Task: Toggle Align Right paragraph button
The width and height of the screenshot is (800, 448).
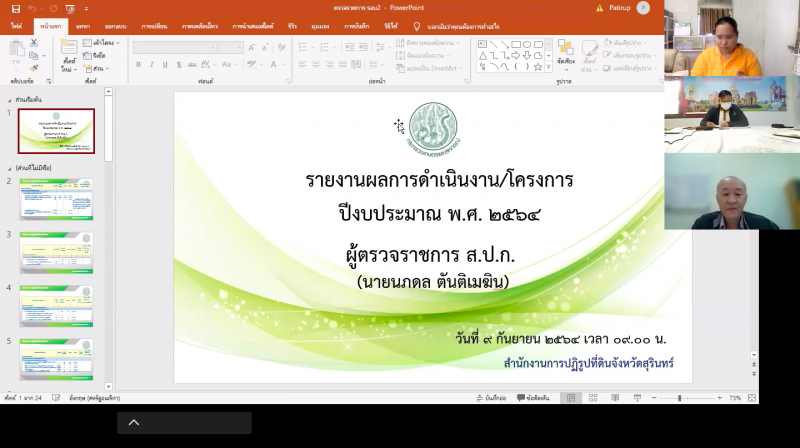Action: click(x=329, y=65)
